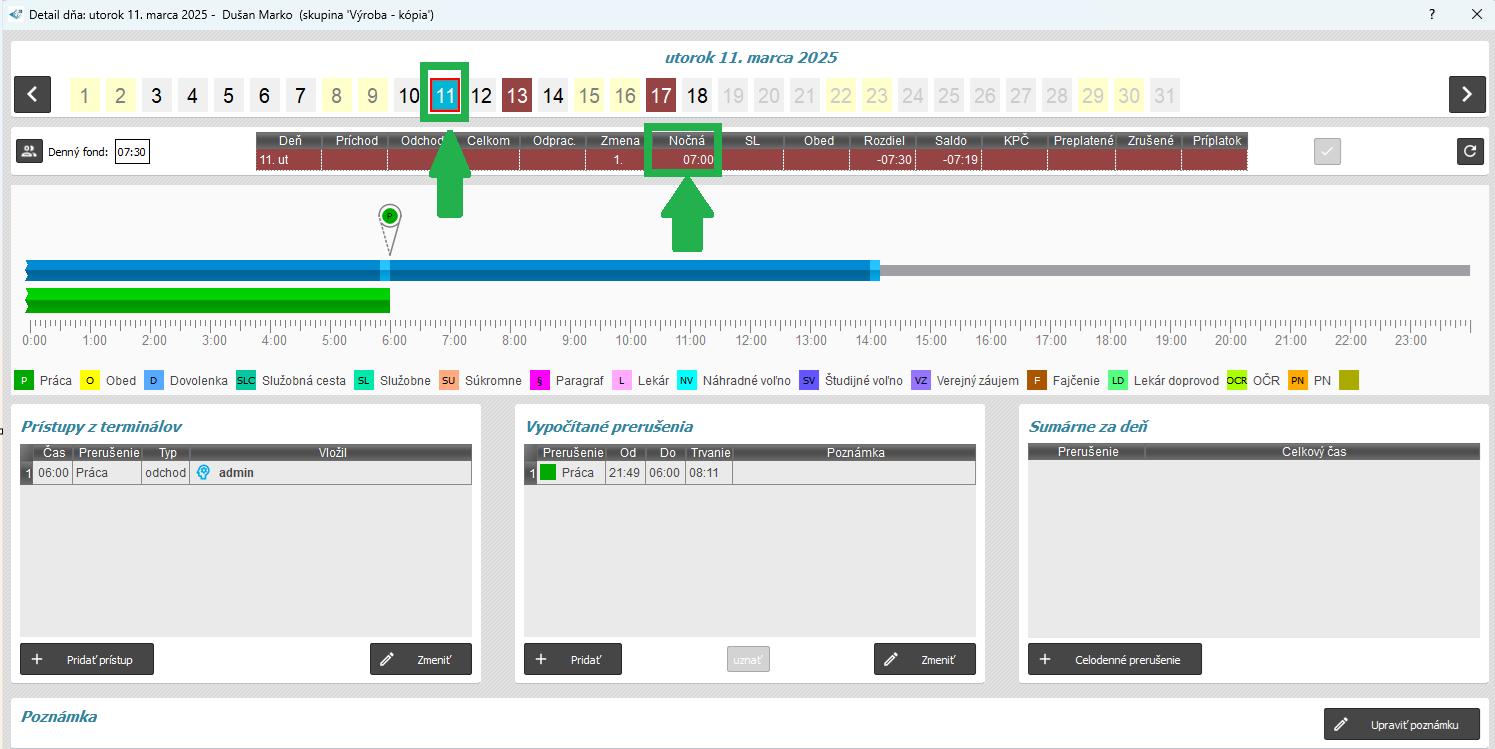Select the blue Dovolenka legend icon
The height and width of the screenshot is (749, 1495).
[x=154, y=380]
